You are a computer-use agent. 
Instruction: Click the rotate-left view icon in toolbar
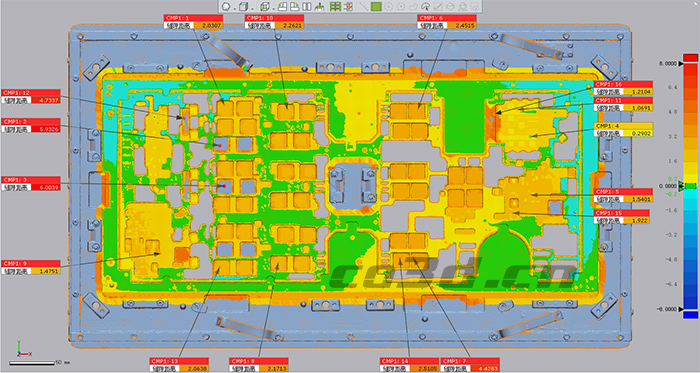(282, 6)
